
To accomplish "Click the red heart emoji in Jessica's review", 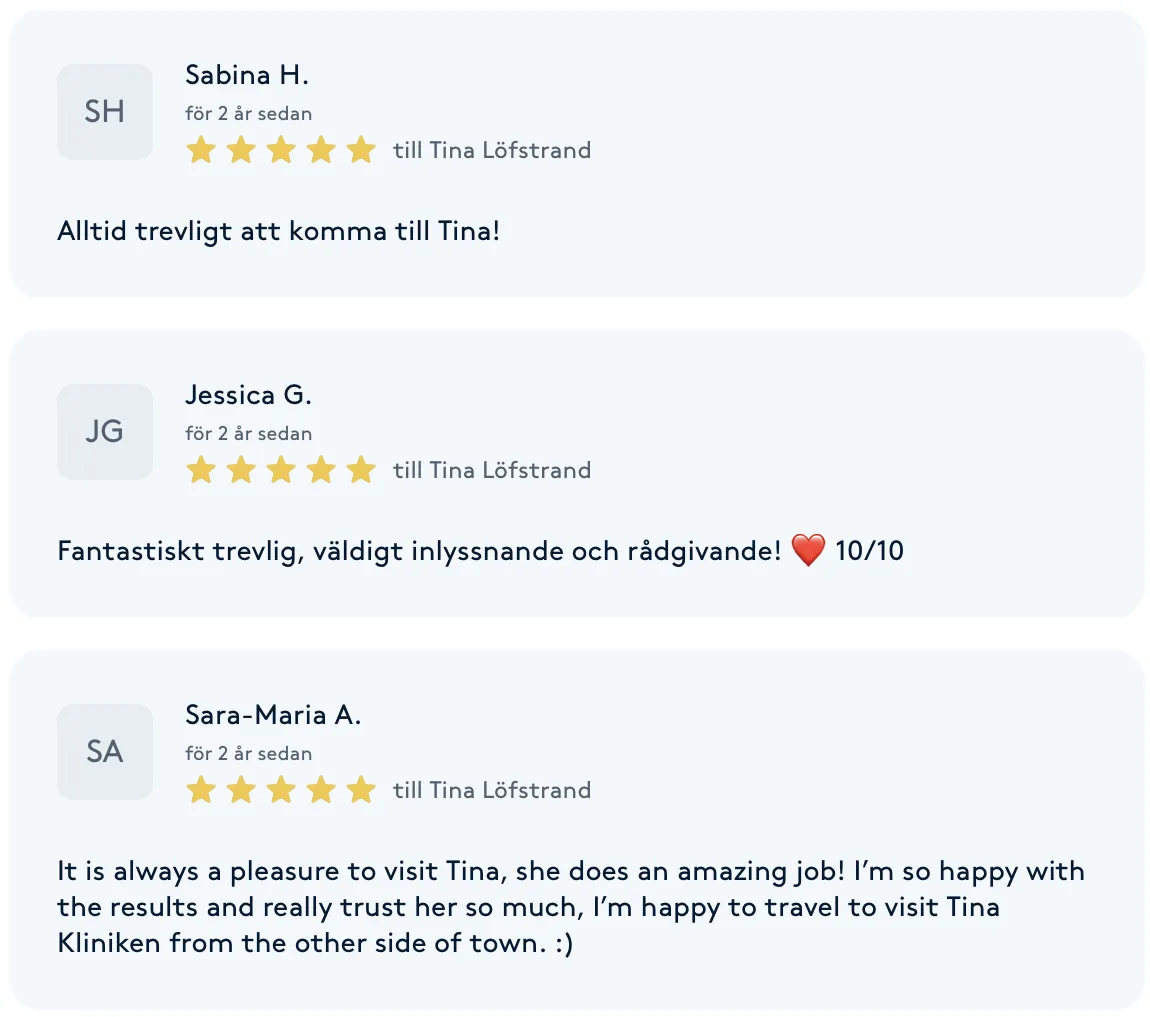I will coord(808,551).
